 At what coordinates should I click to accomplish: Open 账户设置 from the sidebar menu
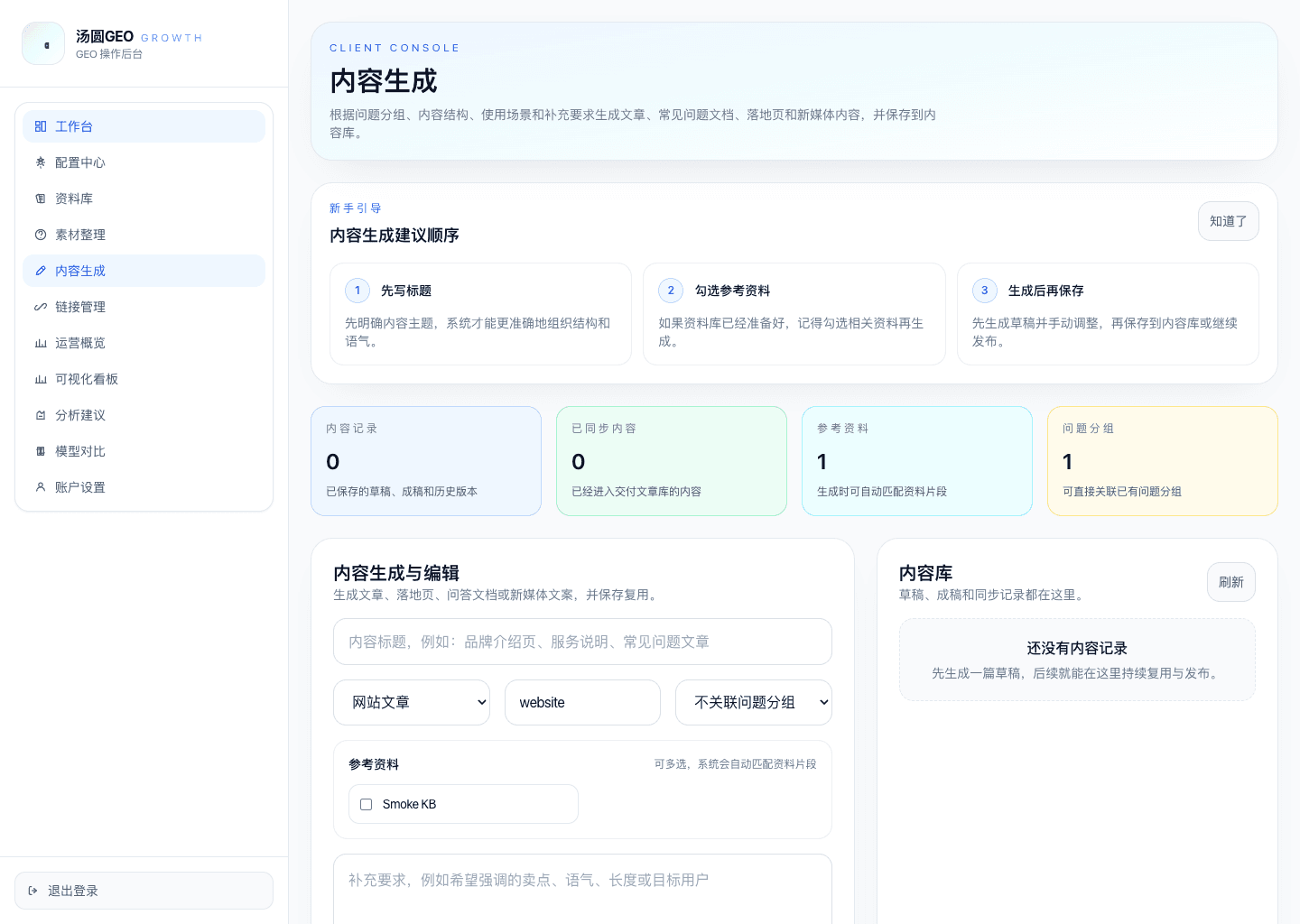click(81, 487)
